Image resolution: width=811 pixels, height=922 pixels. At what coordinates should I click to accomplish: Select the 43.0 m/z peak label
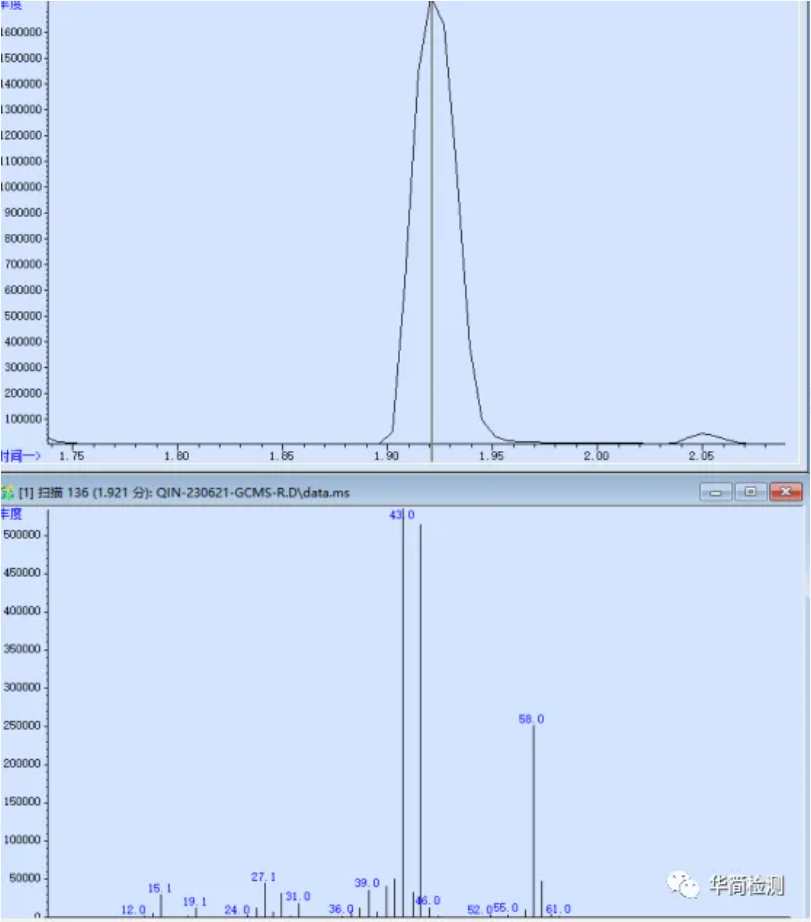[x=402, y=515]
